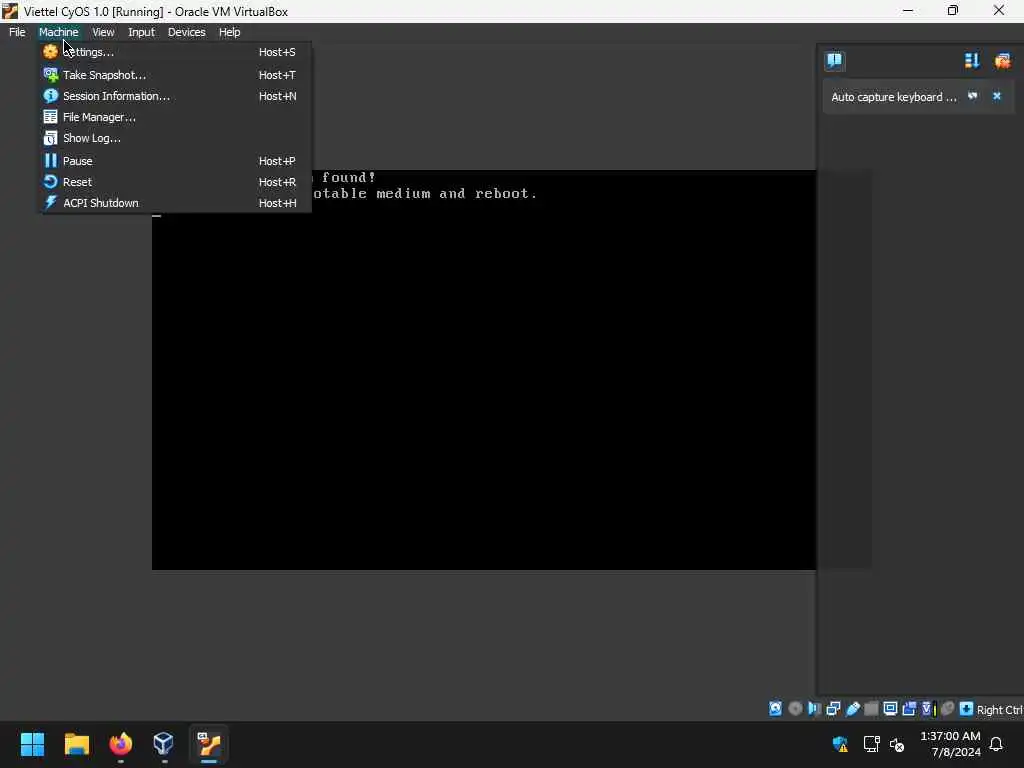Image resolution: width=1024 pixels, height=768 pixels.
Task: Dismiss the Auto capture keyboard notification
Action: pyautogui.click(x=997, y=96)
